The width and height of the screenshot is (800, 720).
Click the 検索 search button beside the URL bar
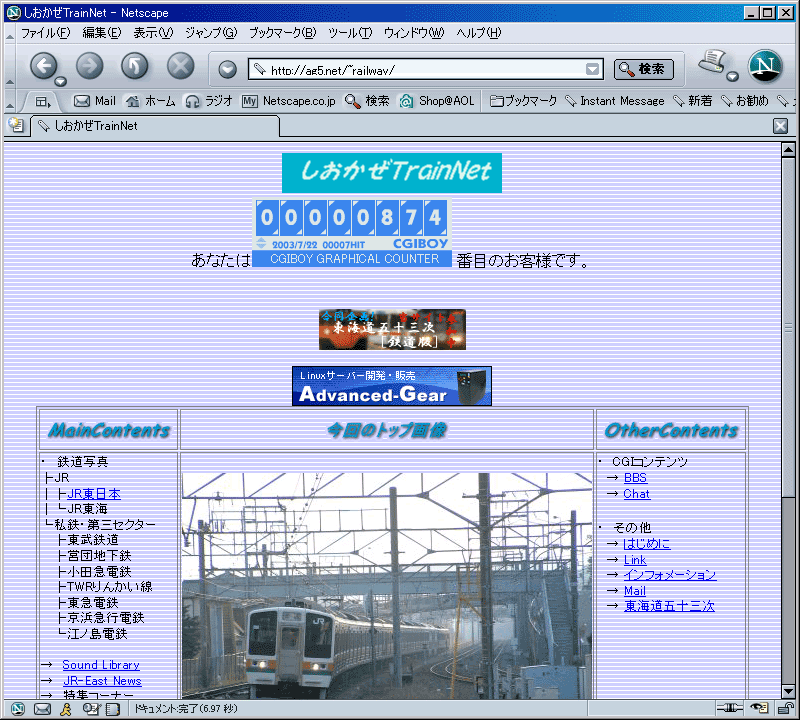coord(643,69)
